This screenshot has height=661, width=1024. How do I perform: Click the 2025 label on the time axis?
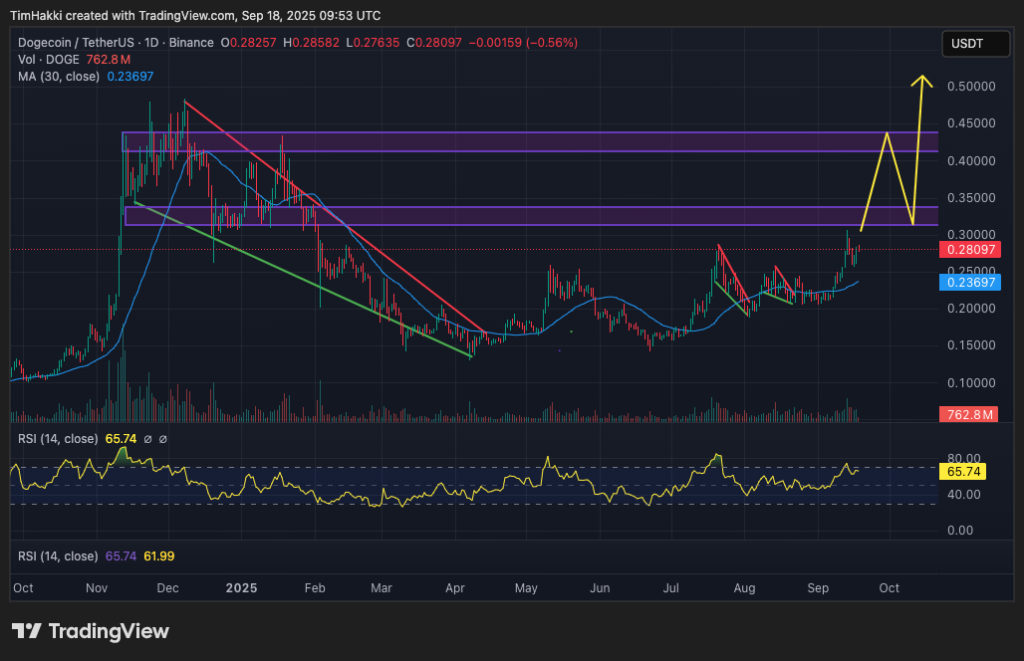coord(241,588)
